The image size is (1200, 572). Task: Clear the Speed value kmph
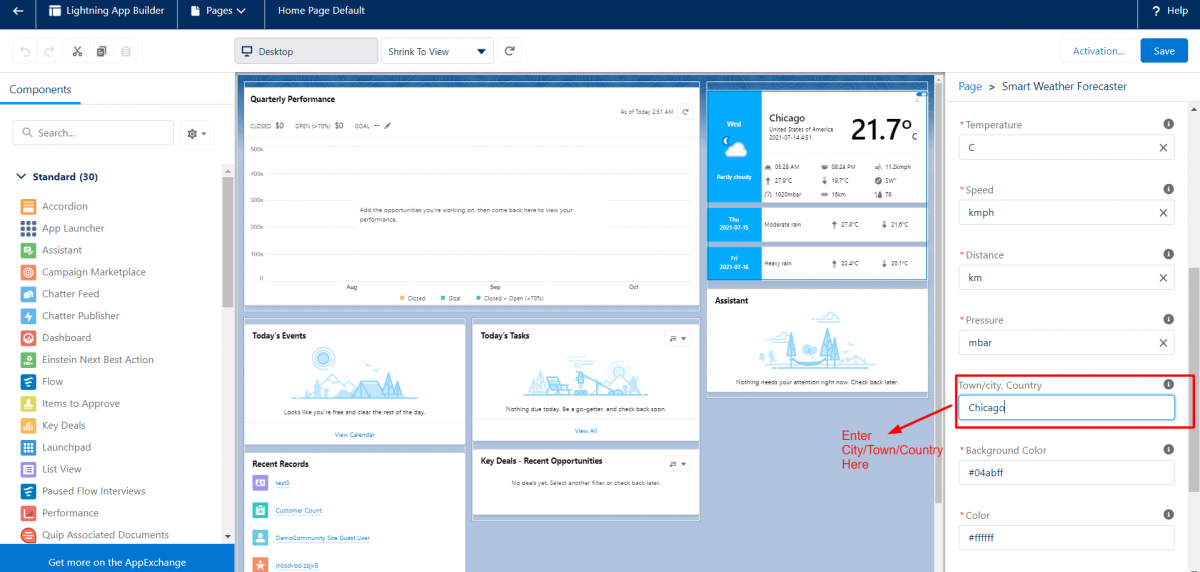coord(1163,213)
